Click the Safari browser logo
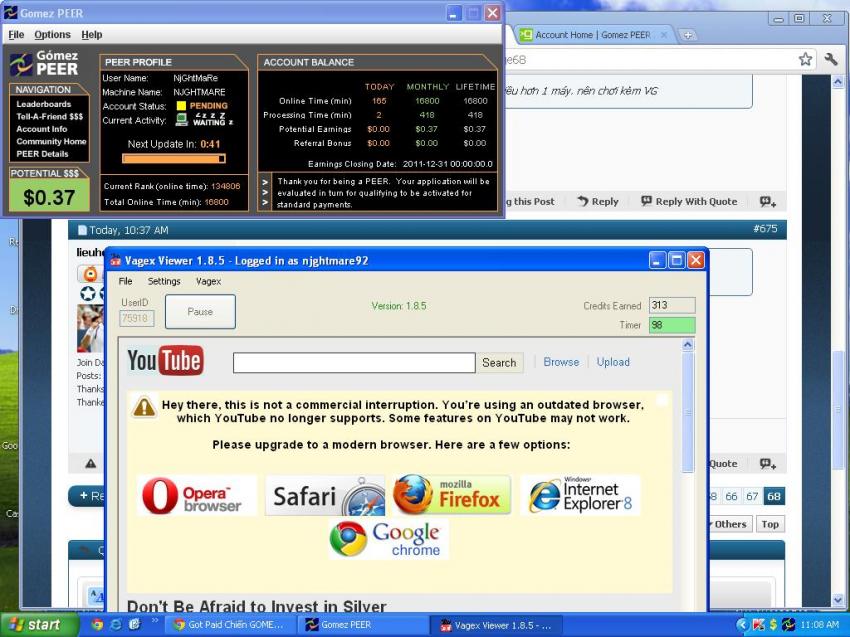850x637 pixels. pos(325,496)
